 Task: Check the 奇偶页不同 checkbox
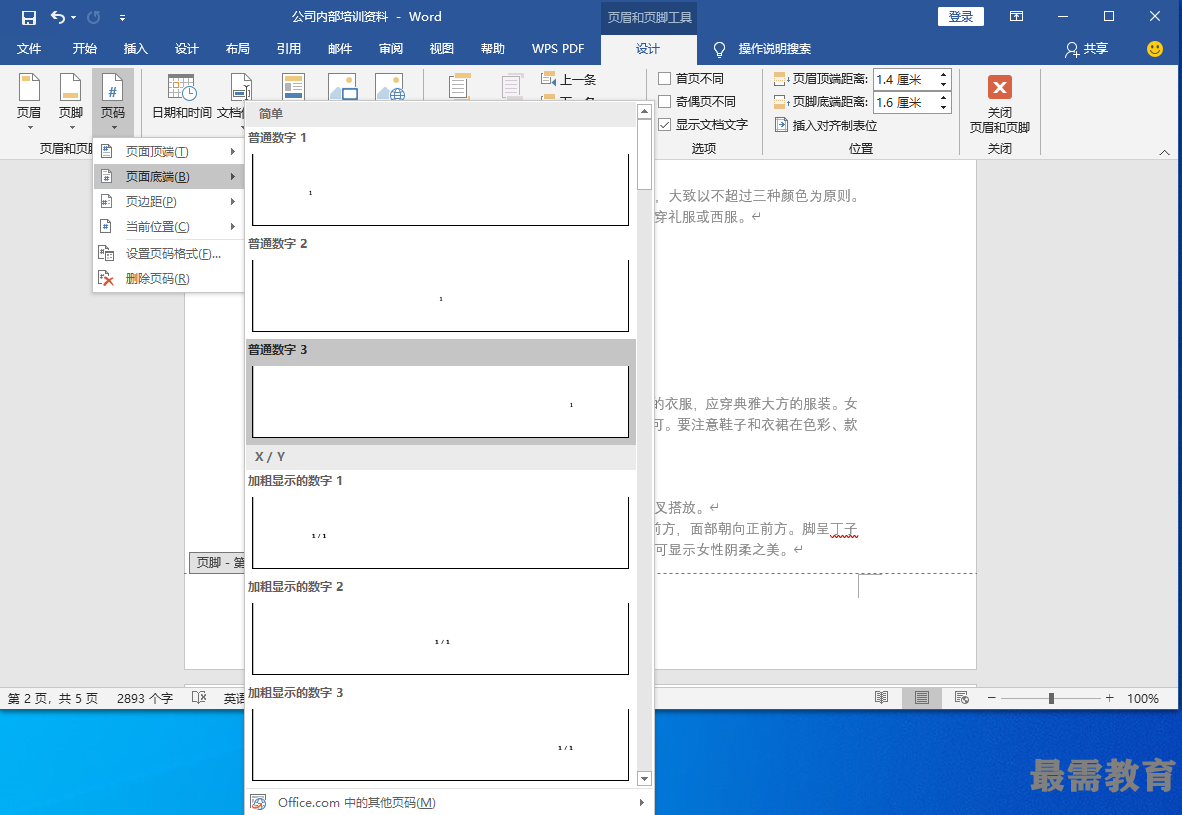pos(664,101)
